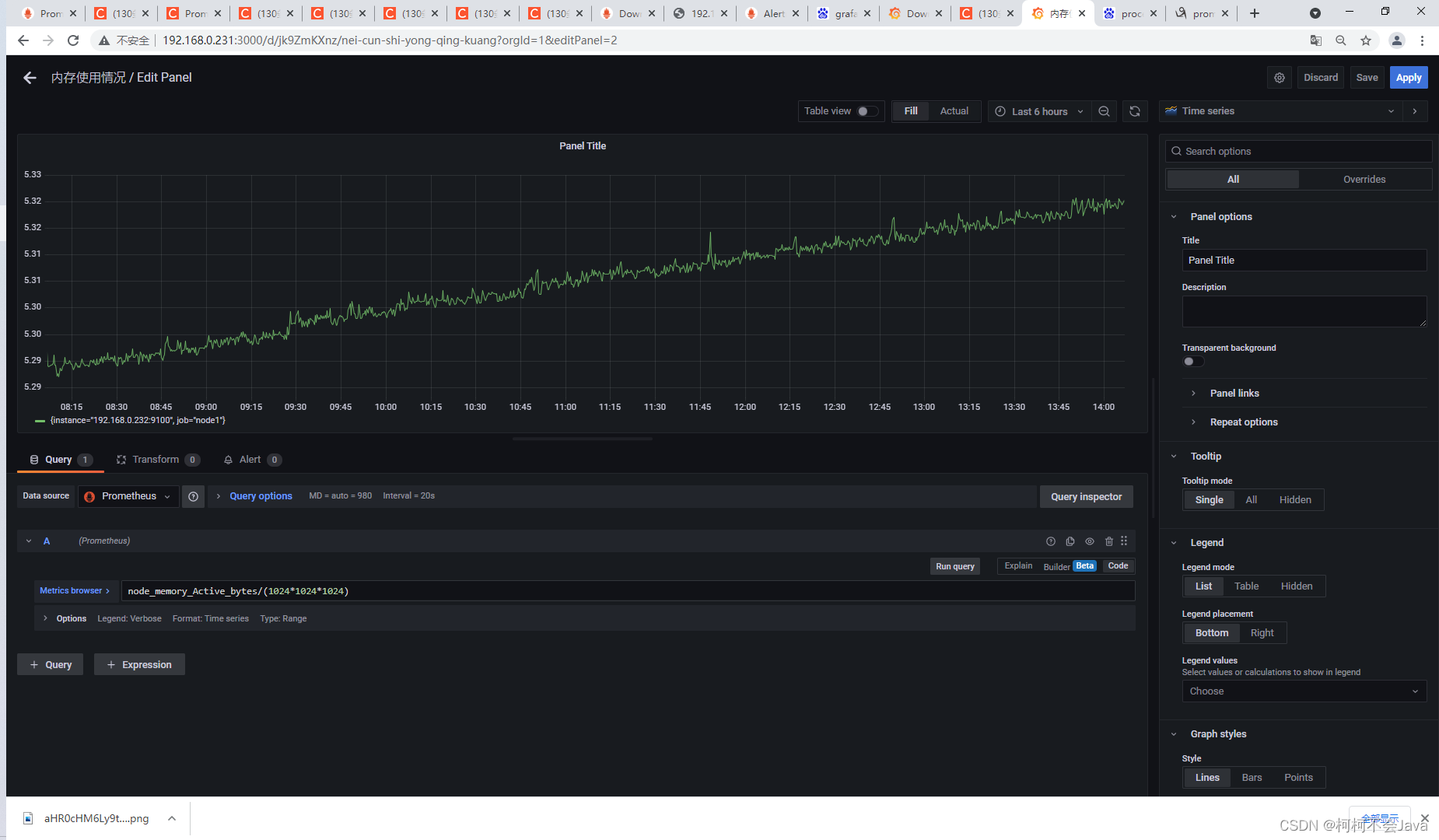Open the browser translate icon
Image resolution: width=1439 pixels, height=840 pixels.
(1316, 40)
